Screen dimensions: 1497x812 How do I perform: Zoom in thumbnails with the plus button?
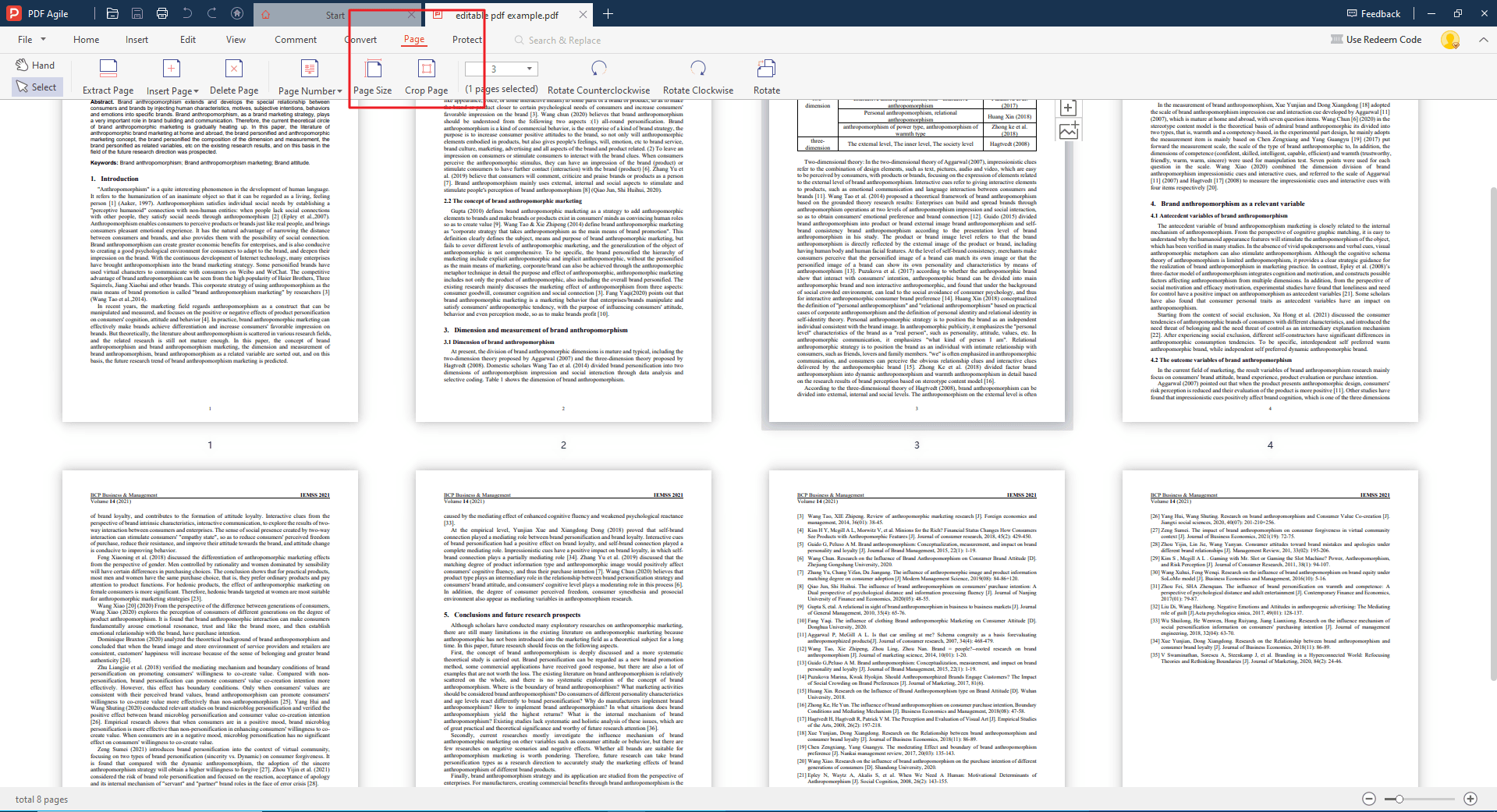point(1470,799)
